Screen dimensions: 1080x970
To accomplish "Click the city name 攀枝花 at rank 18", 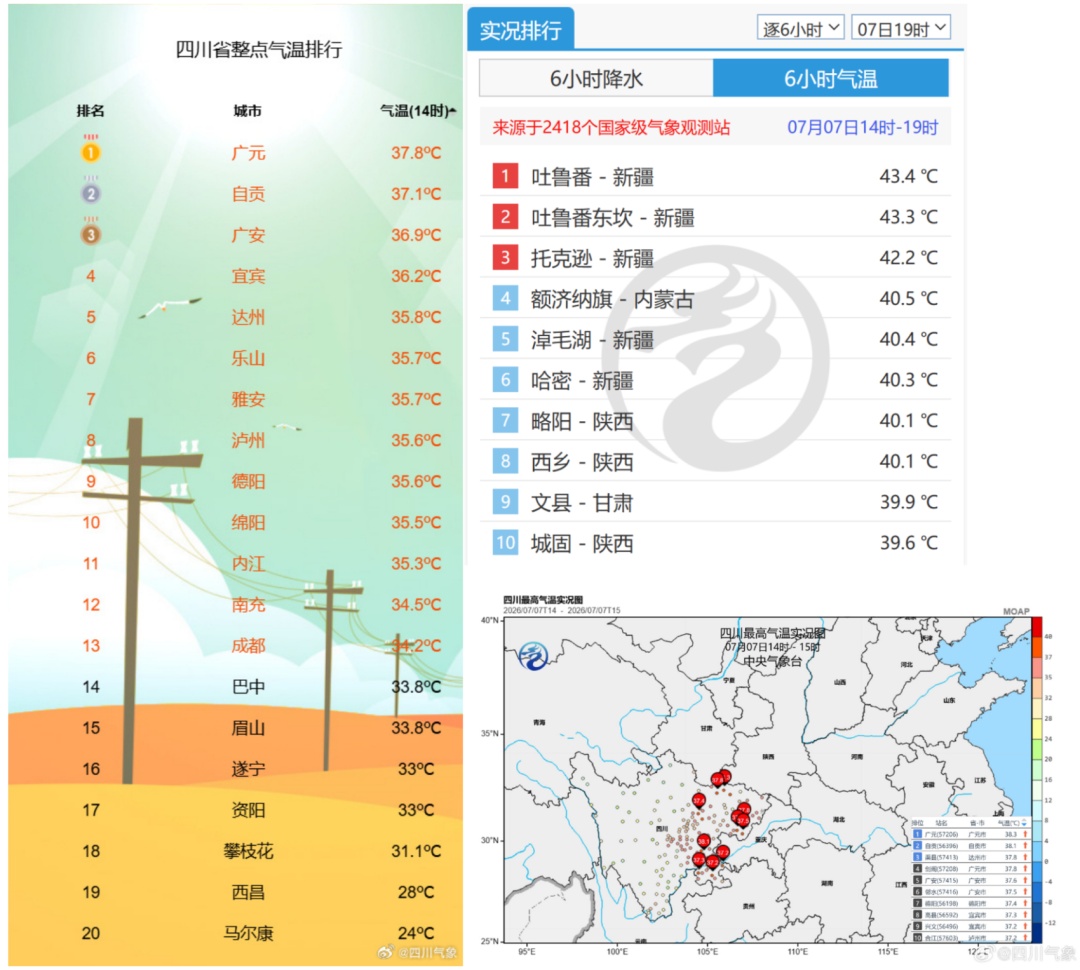I will tap(248, 851).
